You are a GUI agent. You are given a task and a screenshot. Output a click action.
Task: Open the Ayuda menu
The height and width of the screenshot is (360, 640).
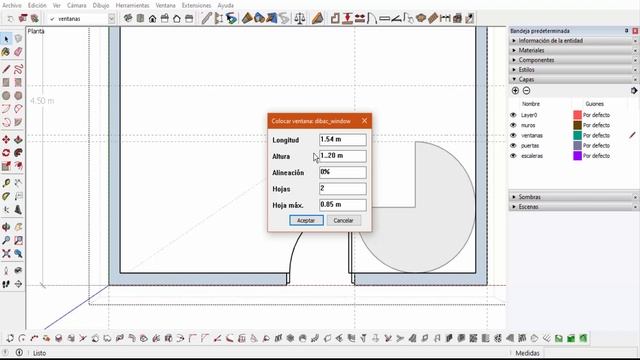click(225, 5)
